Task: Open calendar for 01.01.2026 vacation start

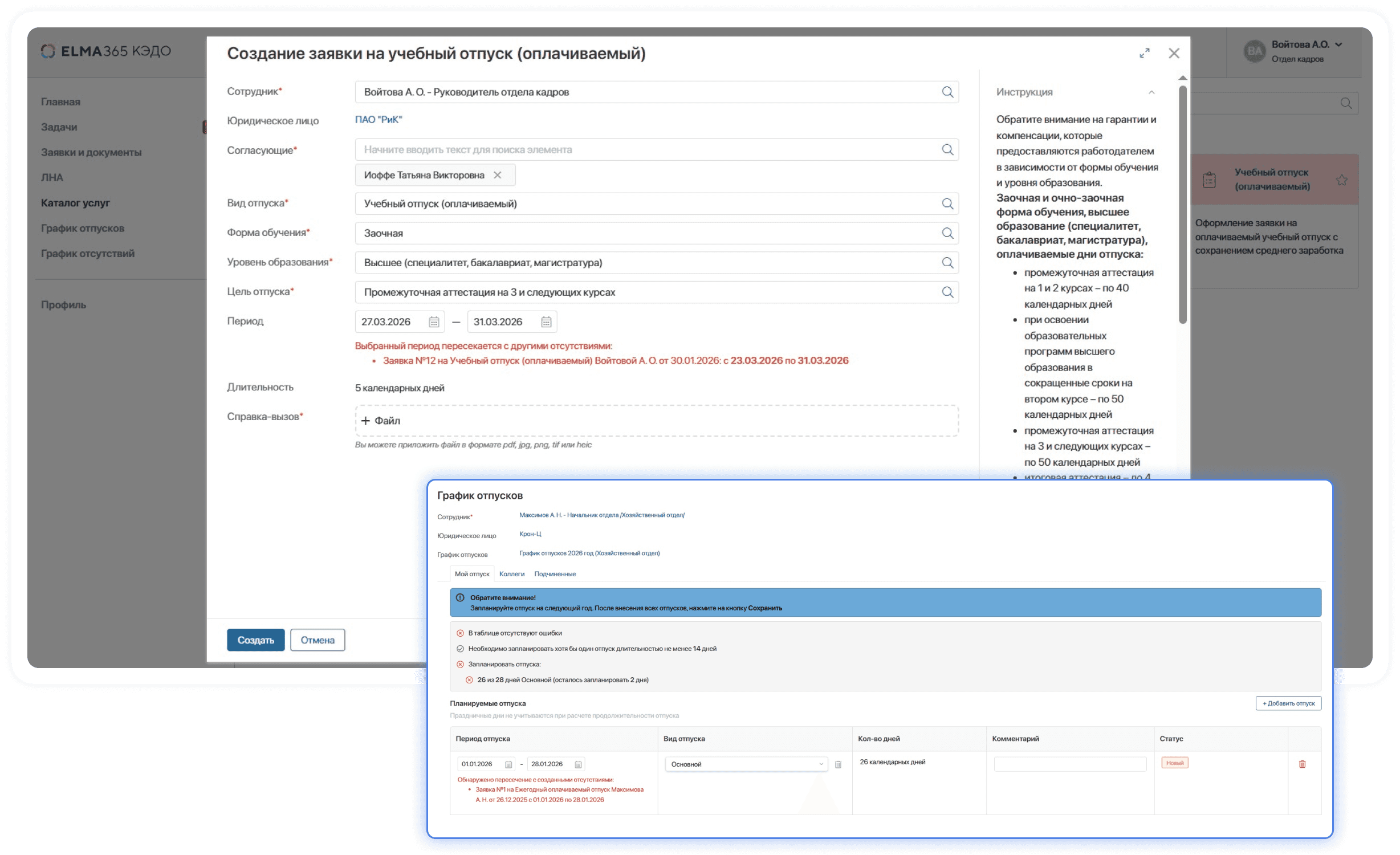Action: click(x=508, y=764)
